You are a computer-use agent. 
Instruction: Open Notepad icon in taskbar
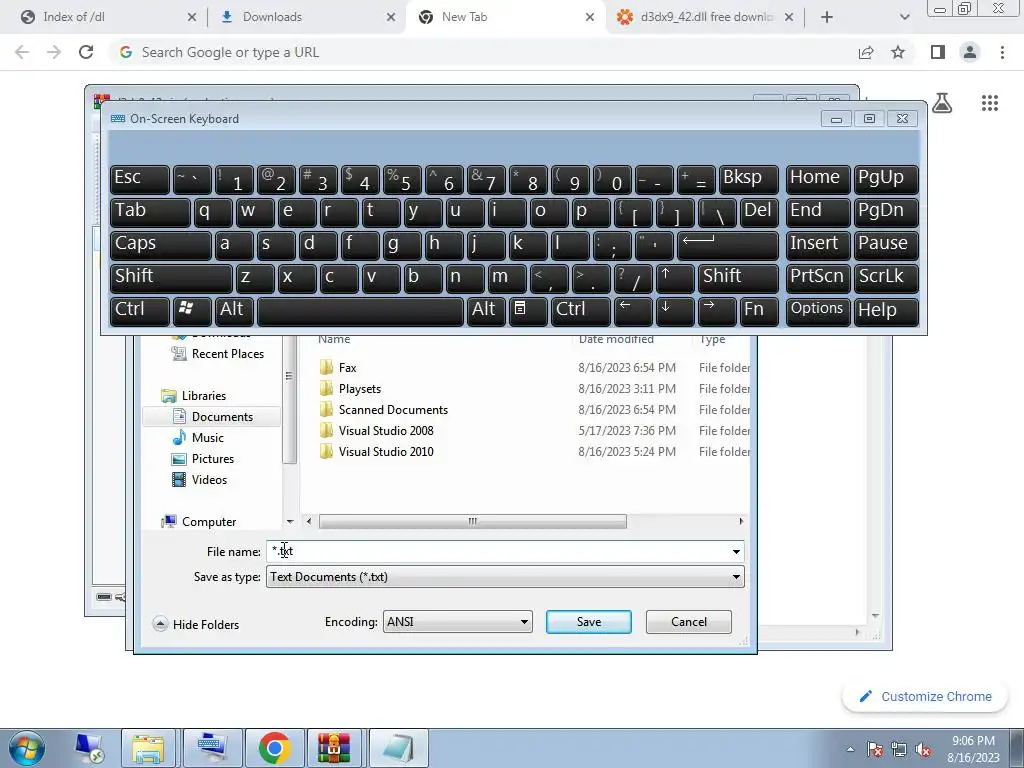[x=398, y=748]
